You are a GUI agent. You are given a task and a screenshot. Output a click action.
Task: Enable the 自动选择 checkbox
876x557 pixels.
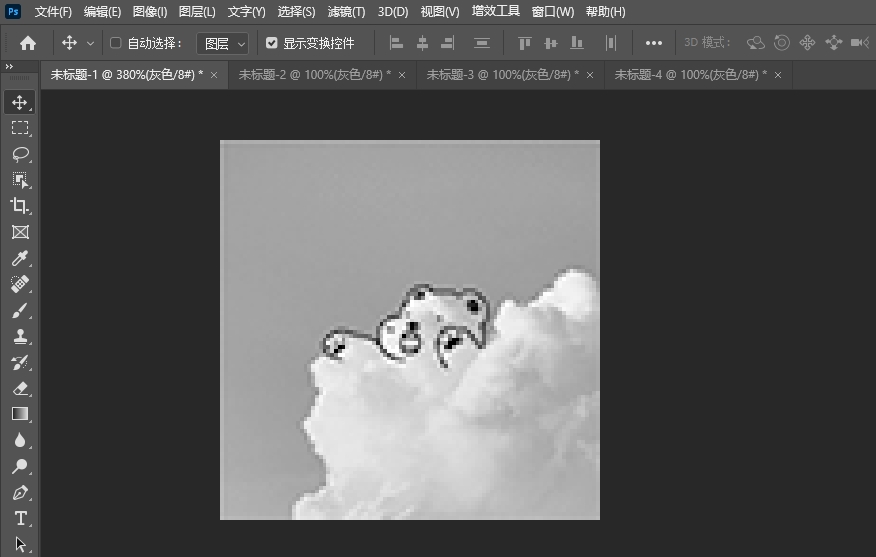(116, 43)
